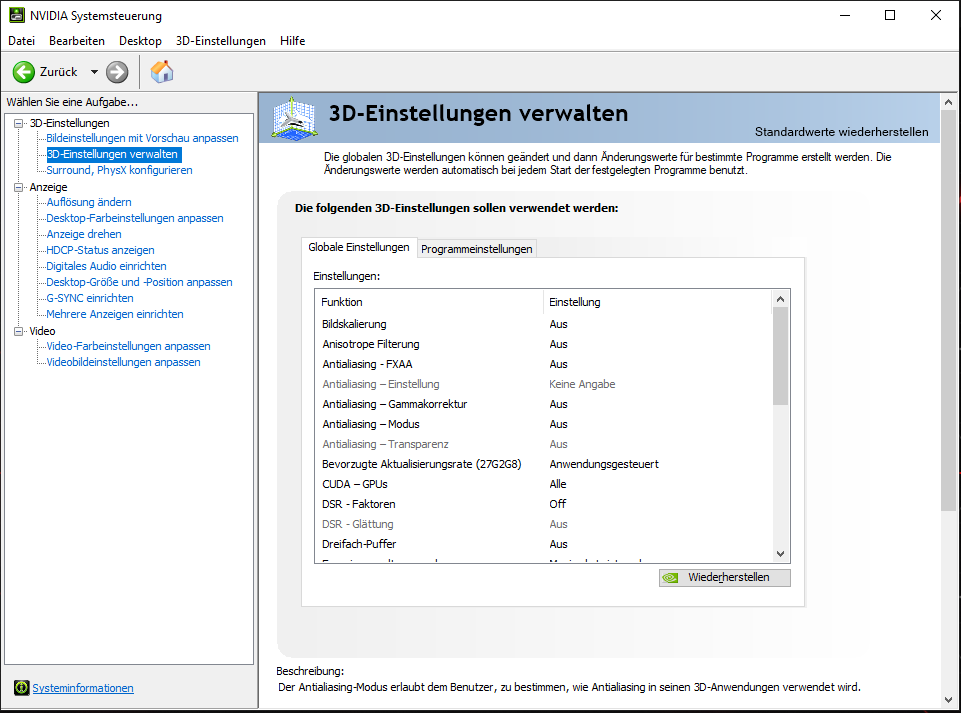Screen dimensions: 961x713
Task: Click the main page scroll-up arrow
Action: point(949,102)
